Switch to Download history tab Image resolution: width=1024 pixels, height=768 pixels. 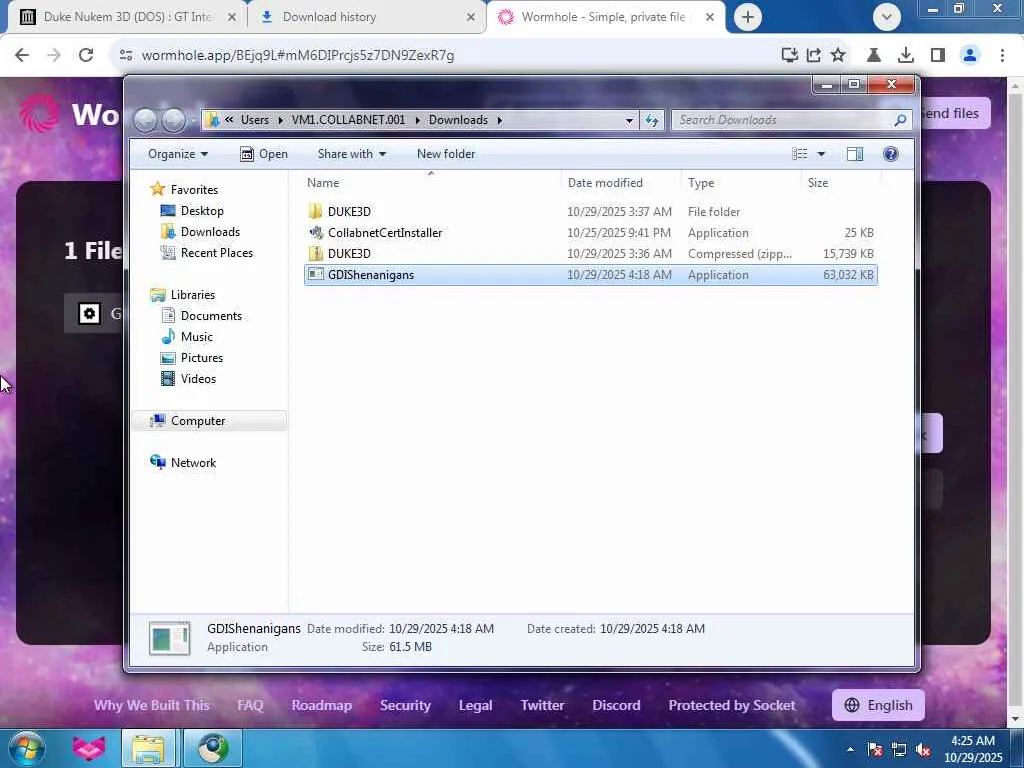[366, 17]
